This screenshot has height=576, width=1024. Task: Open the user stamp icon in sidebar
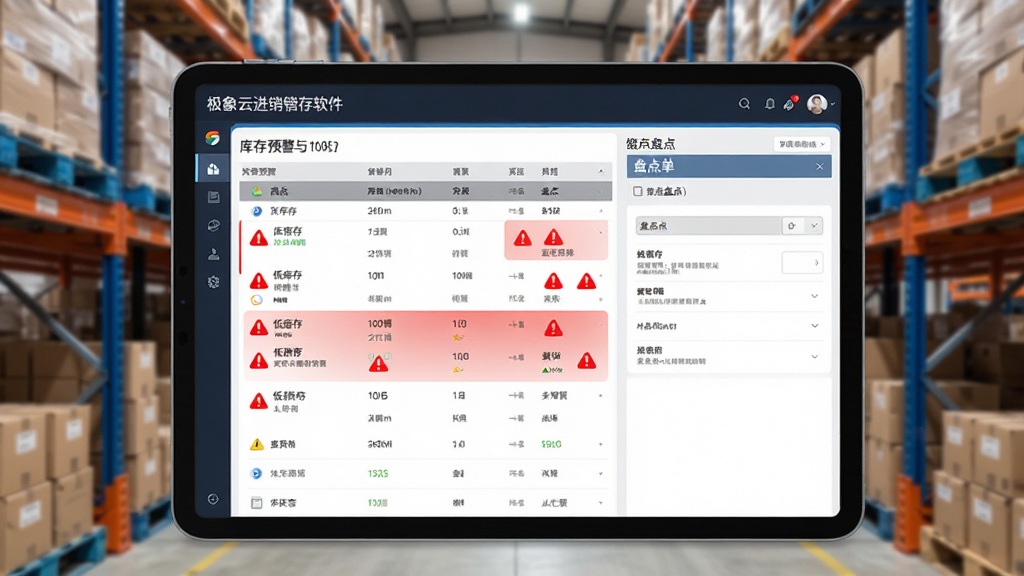[214, 254]
